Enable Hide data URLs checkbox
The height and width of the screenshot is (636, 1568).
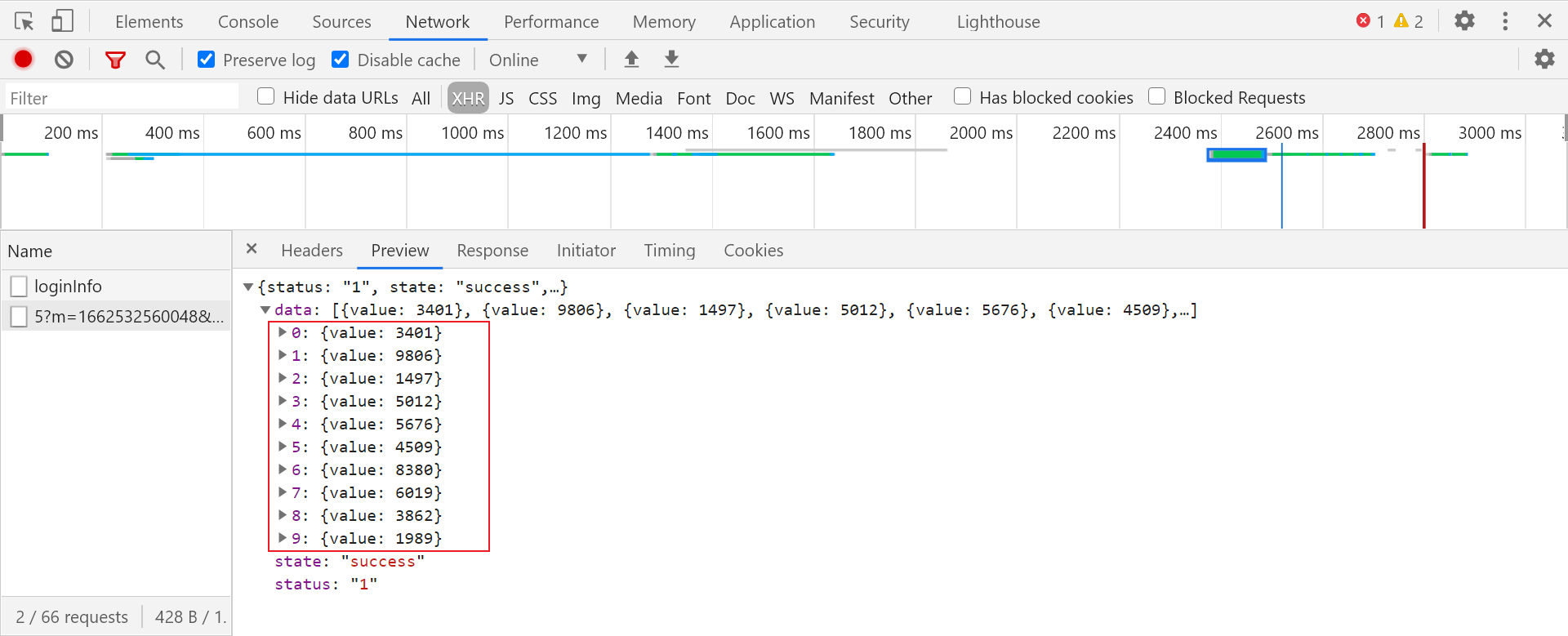265,96
